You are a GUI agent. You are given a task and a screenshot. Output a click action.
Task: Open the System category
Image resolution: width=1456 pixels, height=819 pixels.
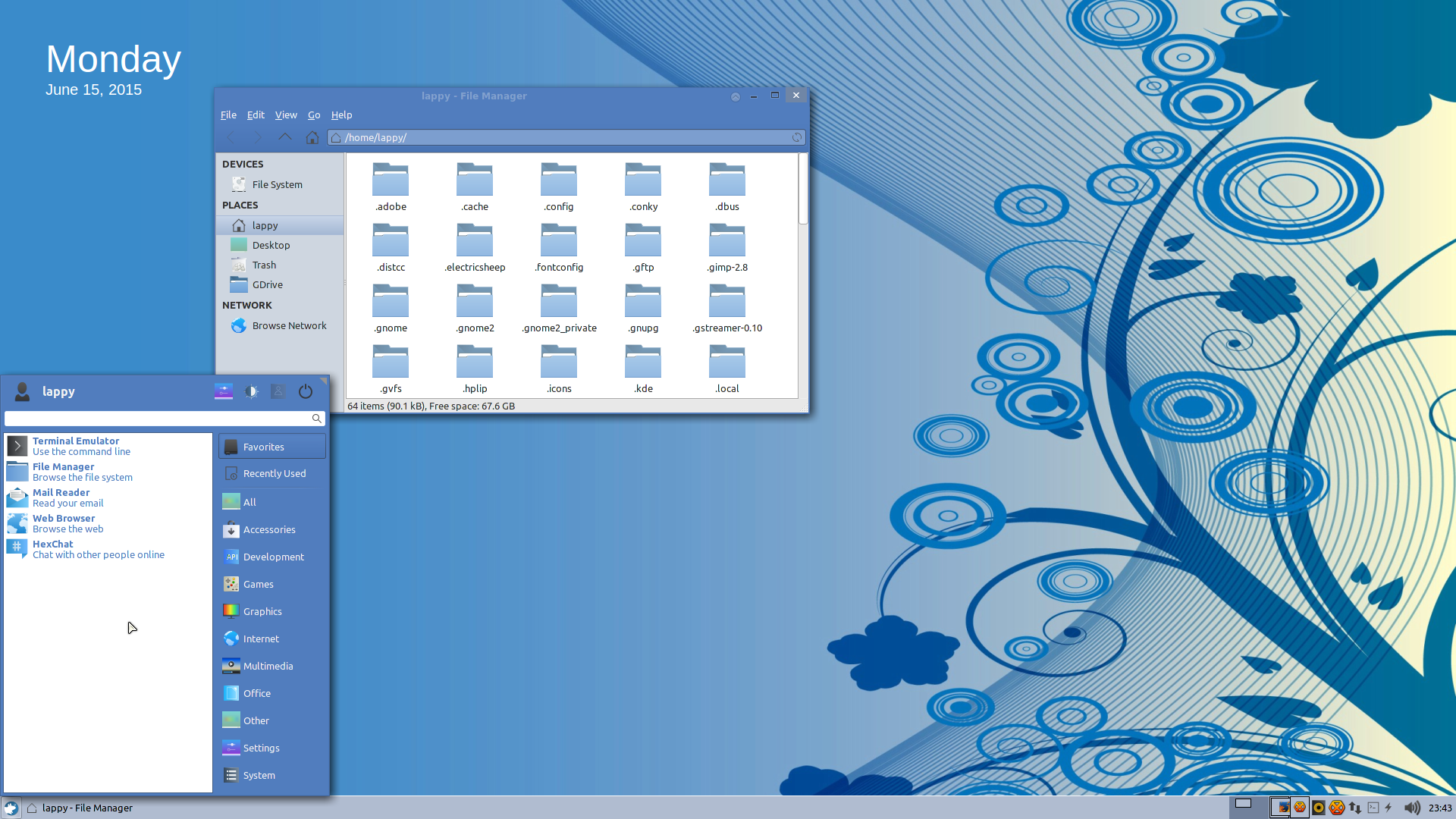pyautogui.click(x=272, y=775)
